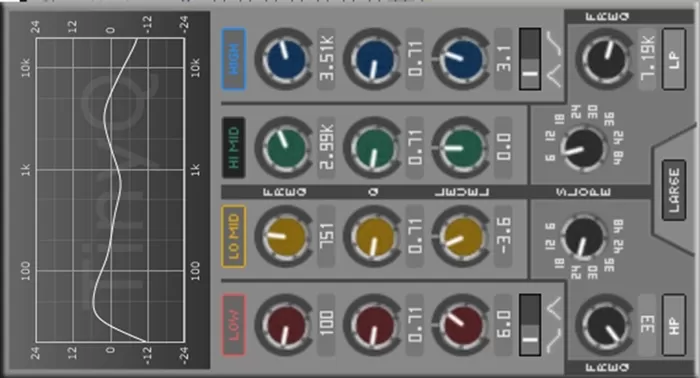Click the yellow LO MID Q knob
The width and height of the screenshot is (700, 378).
[373, 237]
